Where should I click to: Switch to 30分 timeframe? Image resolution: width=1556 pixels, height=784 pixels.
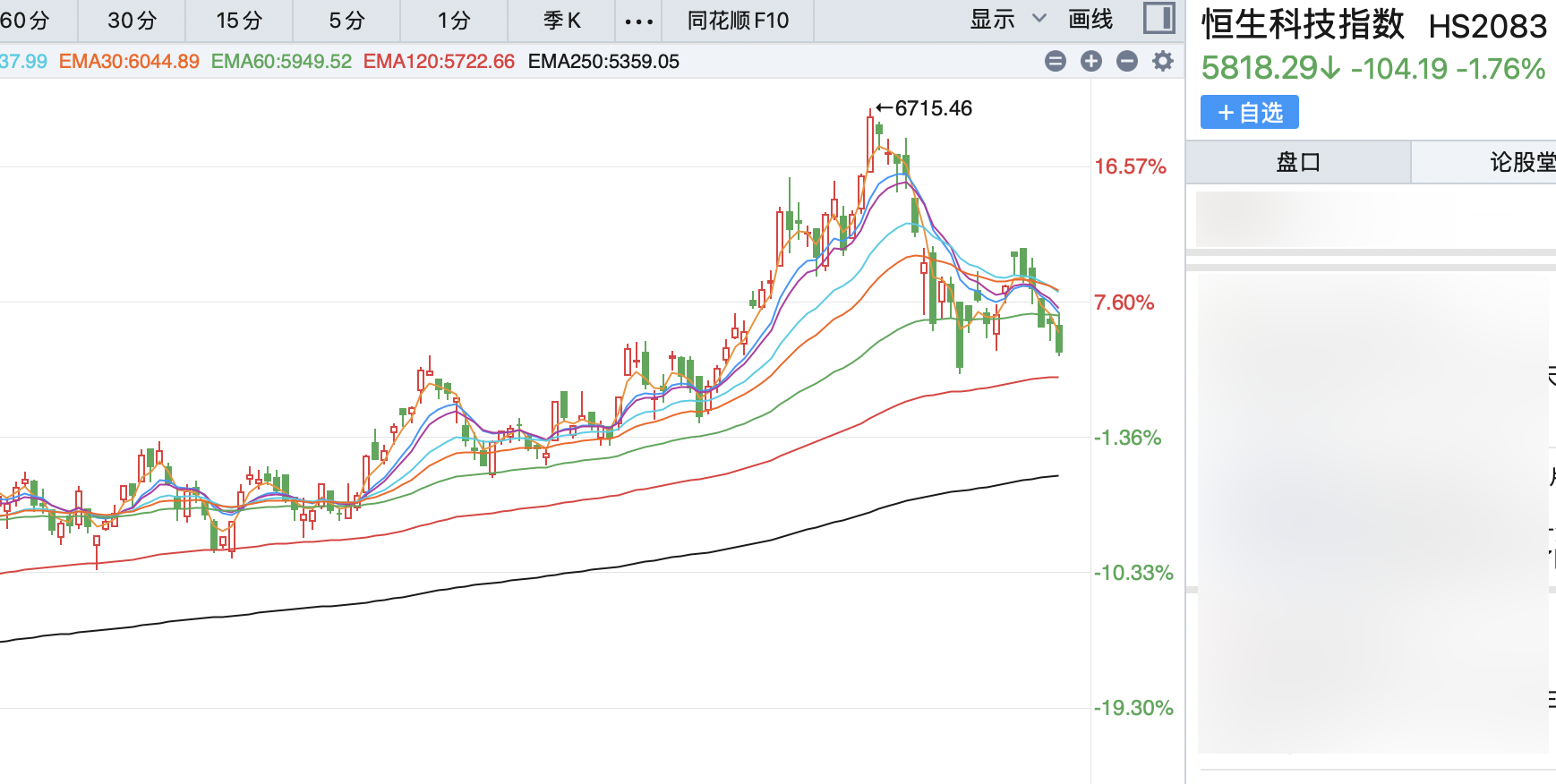(132, 21)
